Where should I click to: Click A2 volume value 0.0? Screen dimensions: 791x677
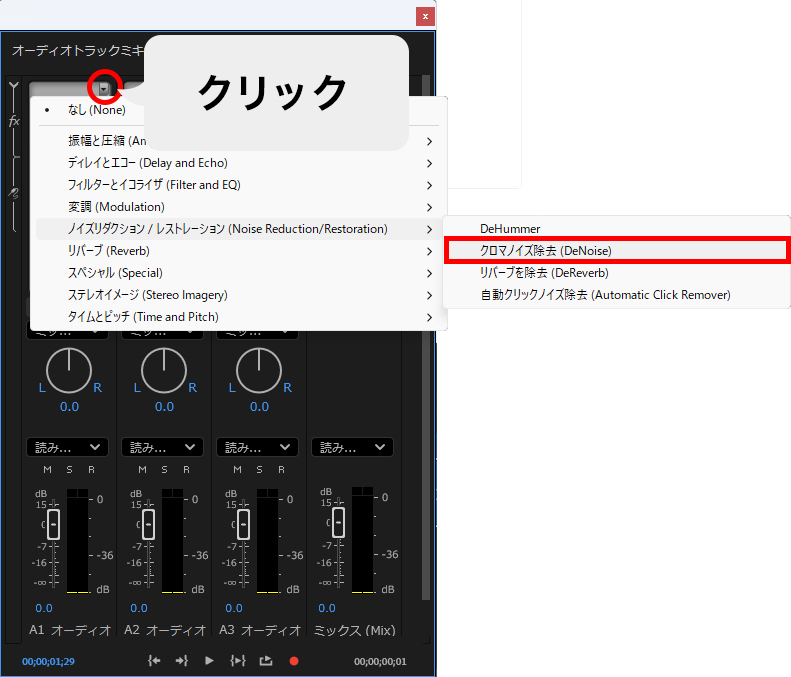click(139, 608)
